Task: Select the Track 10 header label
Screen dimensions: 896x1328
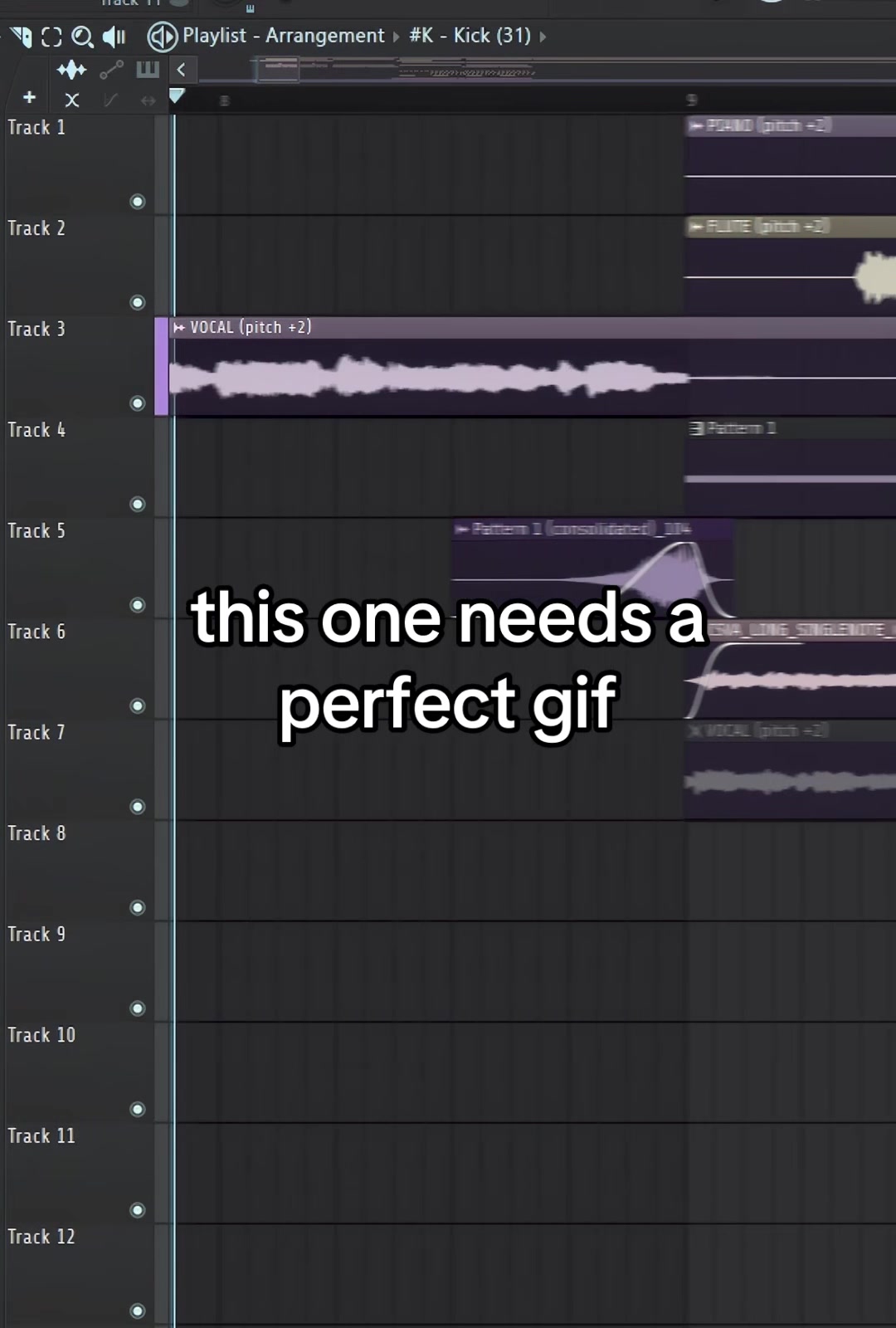Action: pos(41,1035)
